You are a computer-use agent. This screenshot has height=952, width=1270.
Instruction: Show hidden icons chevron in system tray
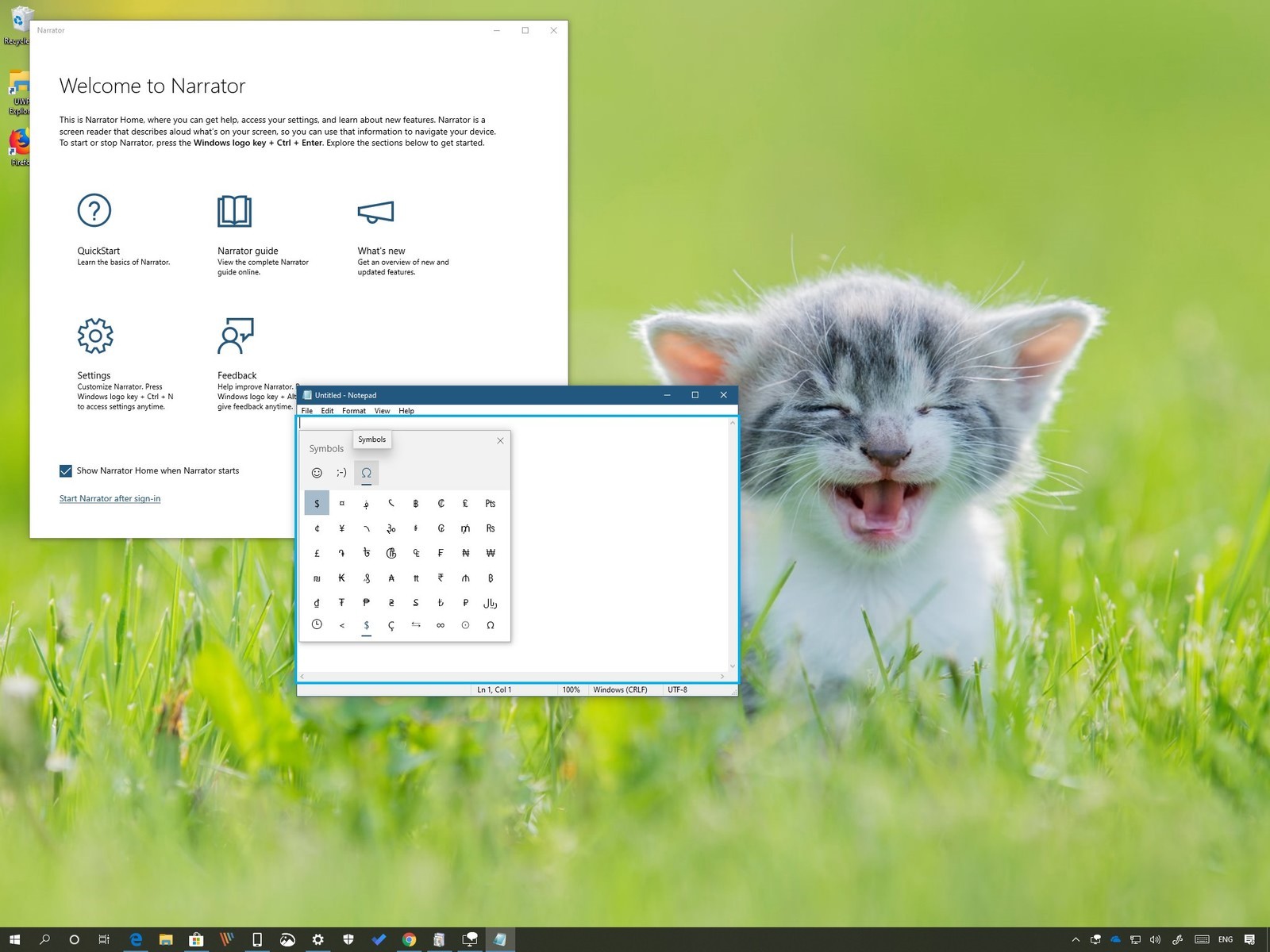click(x=1076, y=940)
